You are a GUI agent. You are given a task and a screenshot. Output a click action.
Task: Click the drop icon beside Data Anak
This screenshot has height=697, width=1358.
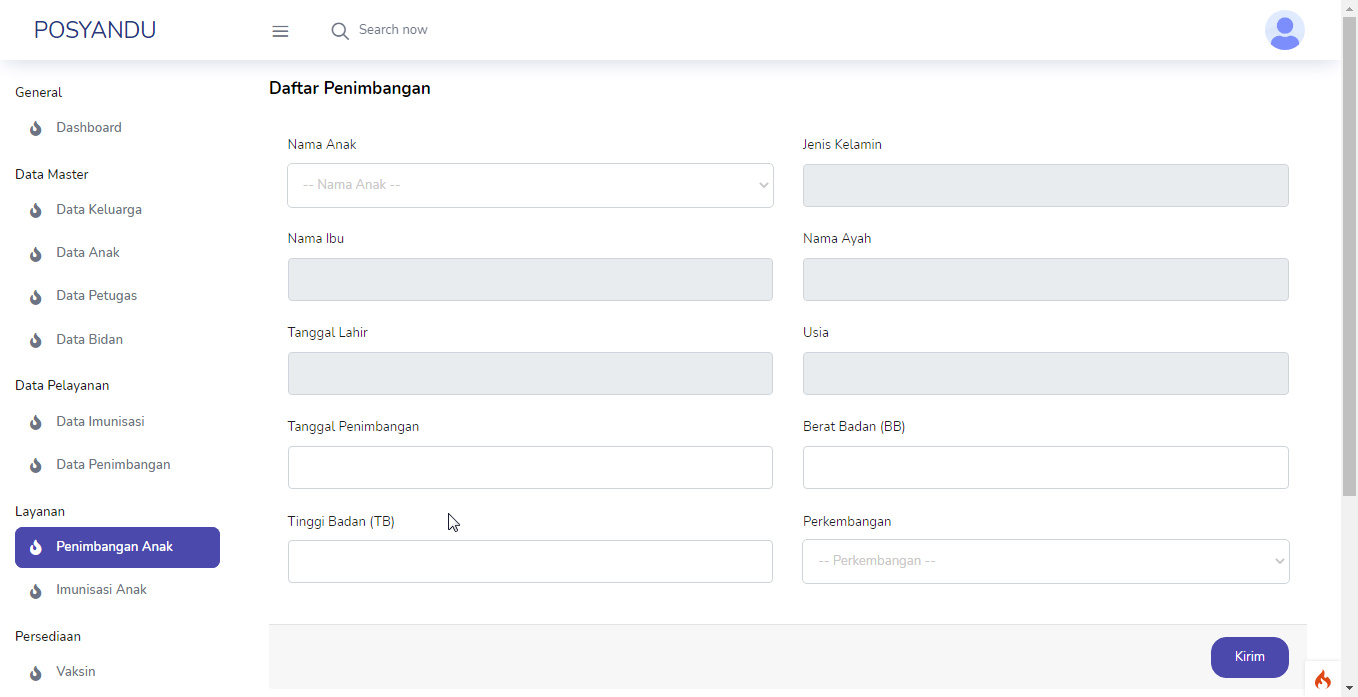pos(35,253)
